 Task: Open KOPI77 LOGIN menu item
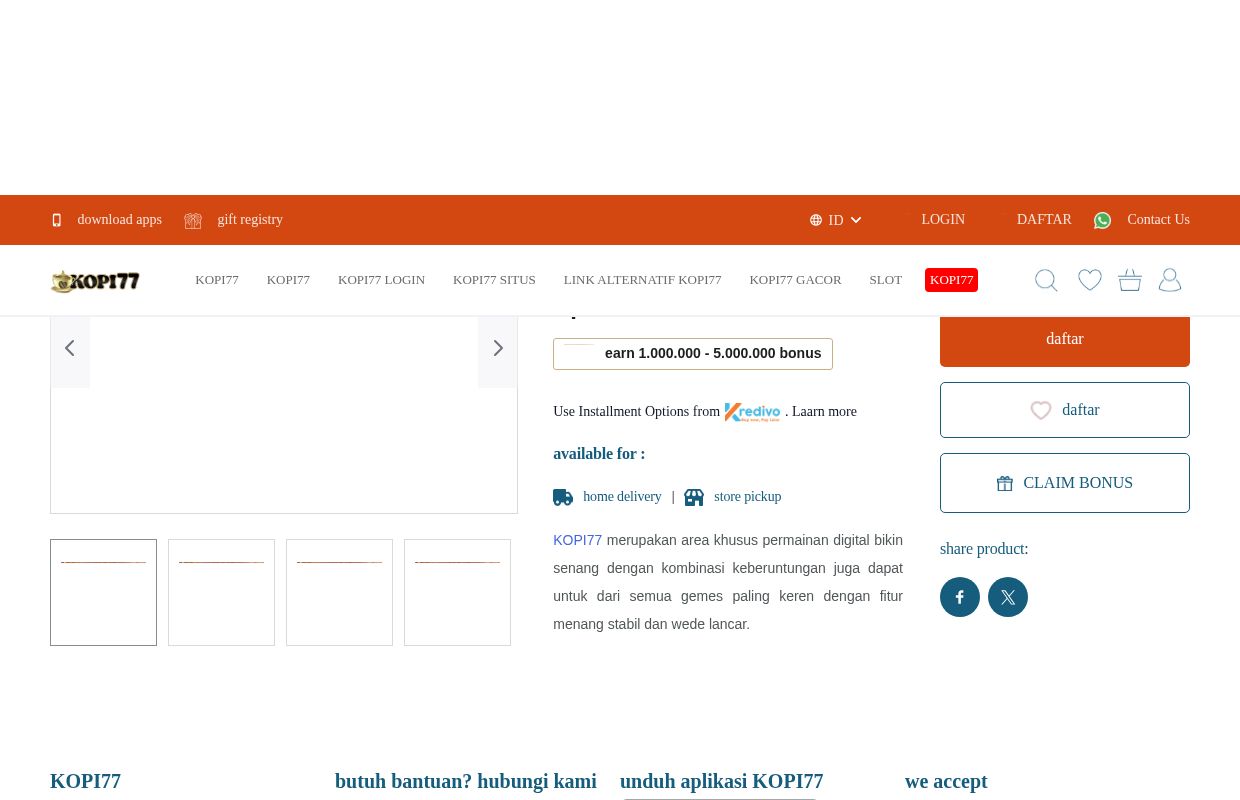(381, 280)
